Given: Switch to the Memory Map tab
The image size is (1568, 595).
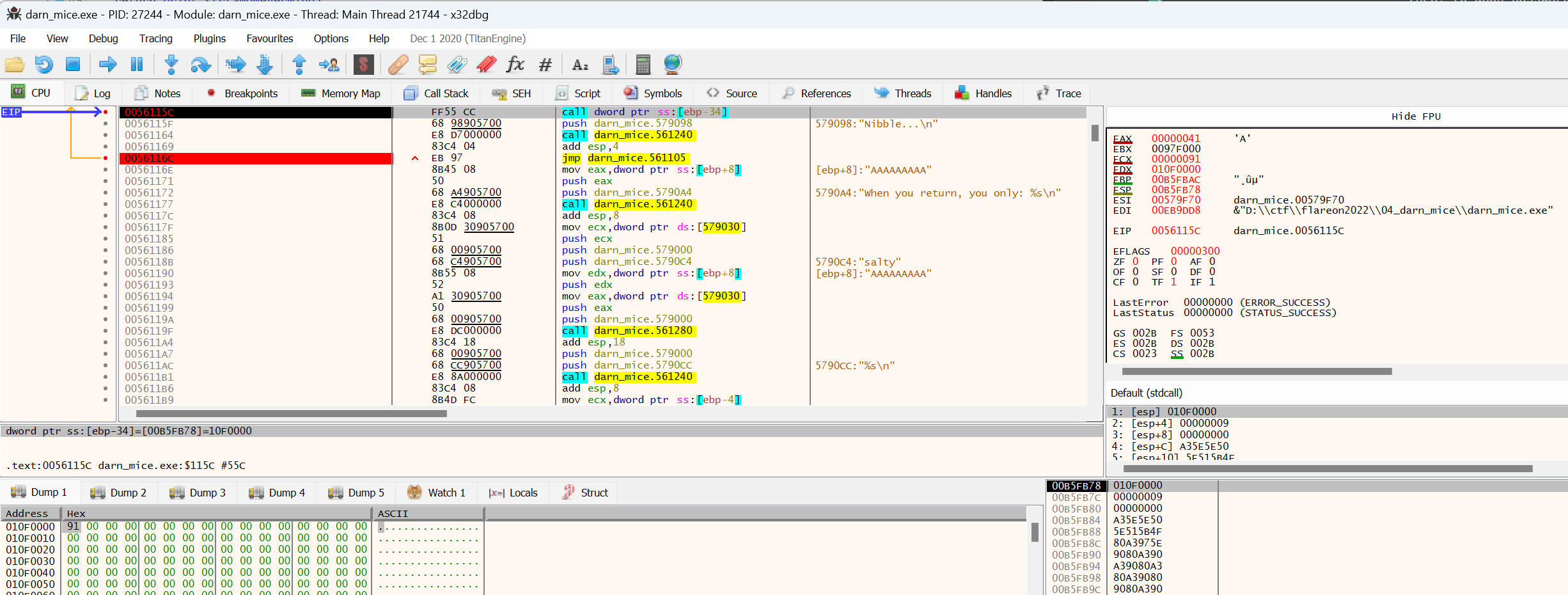Looking at the screenshot, I should pyautogui.click(x=341, y=93).
